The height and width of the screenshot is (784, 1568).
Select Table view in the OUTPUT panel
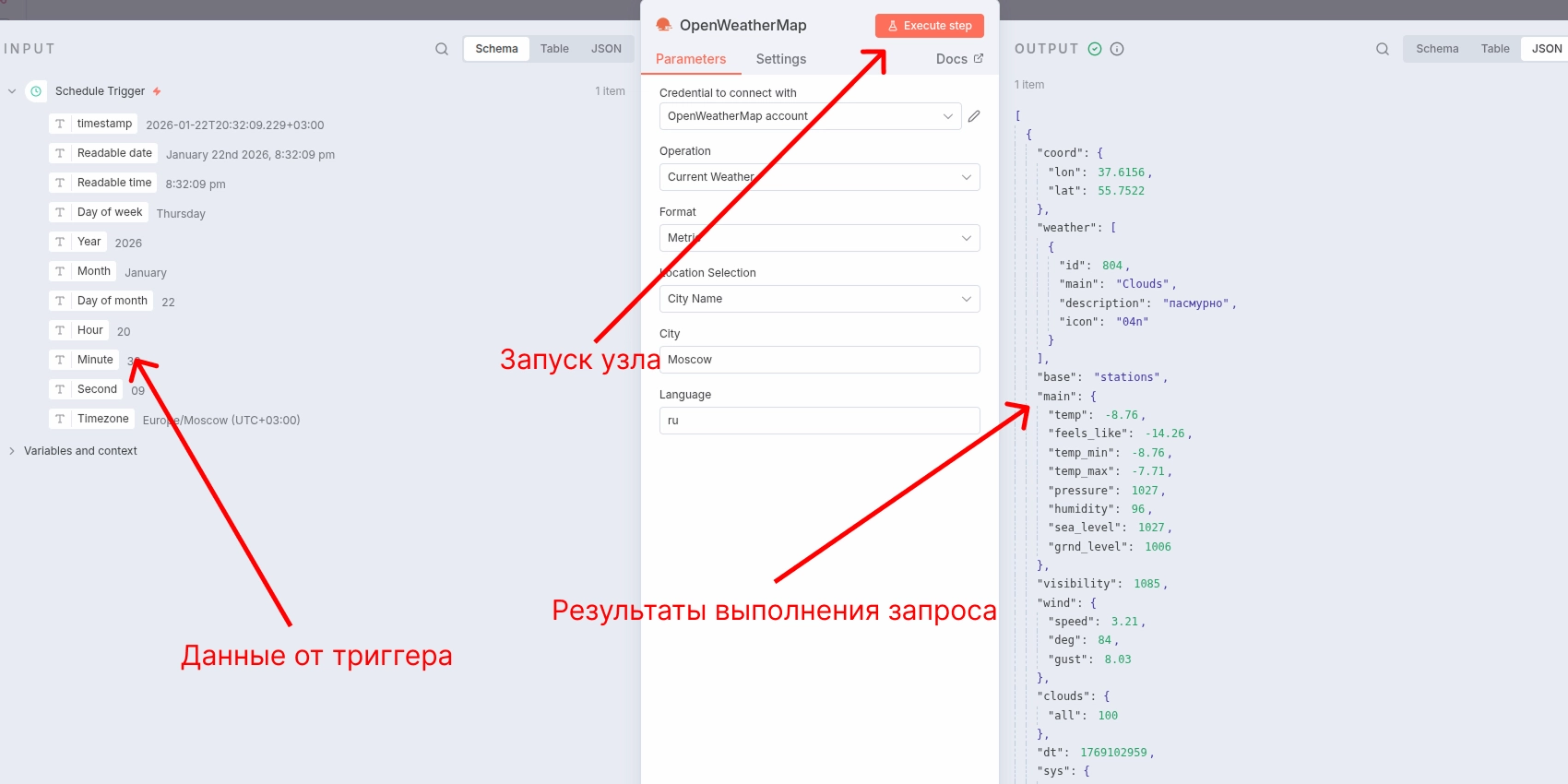click(x=1495, y=49)
